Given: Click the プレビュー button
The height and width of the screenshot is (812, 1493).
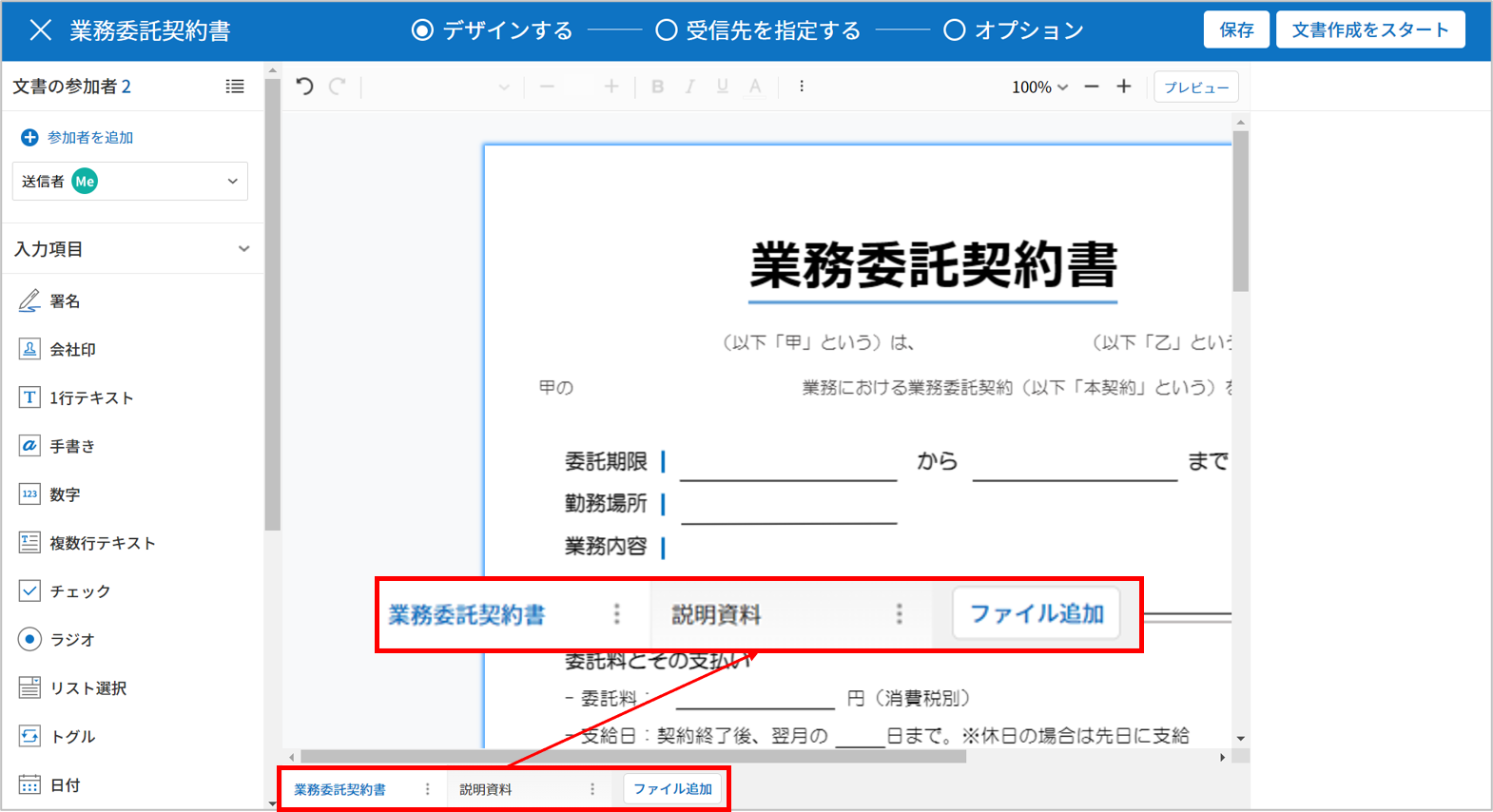Looking at the screenshot, I should pyautogui.click(x=1196, y=87).
